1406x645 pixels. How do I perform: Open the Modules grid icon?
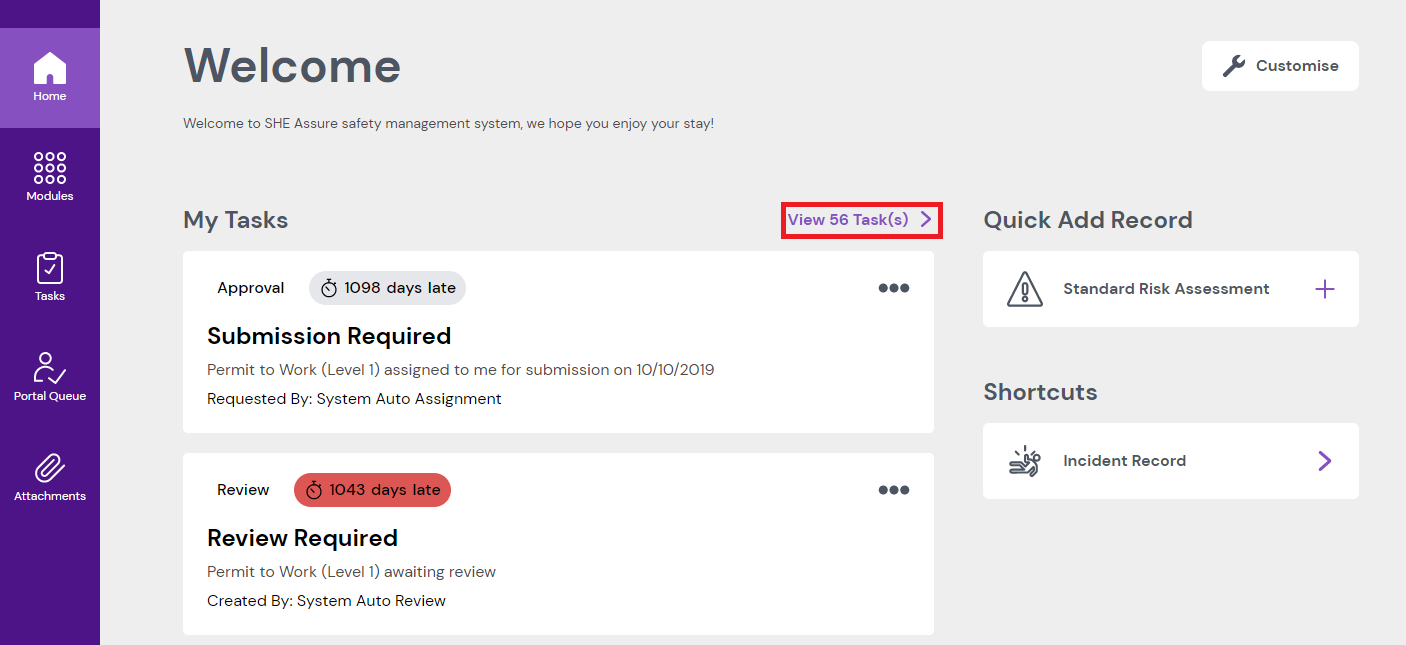(x=50, y=168)
